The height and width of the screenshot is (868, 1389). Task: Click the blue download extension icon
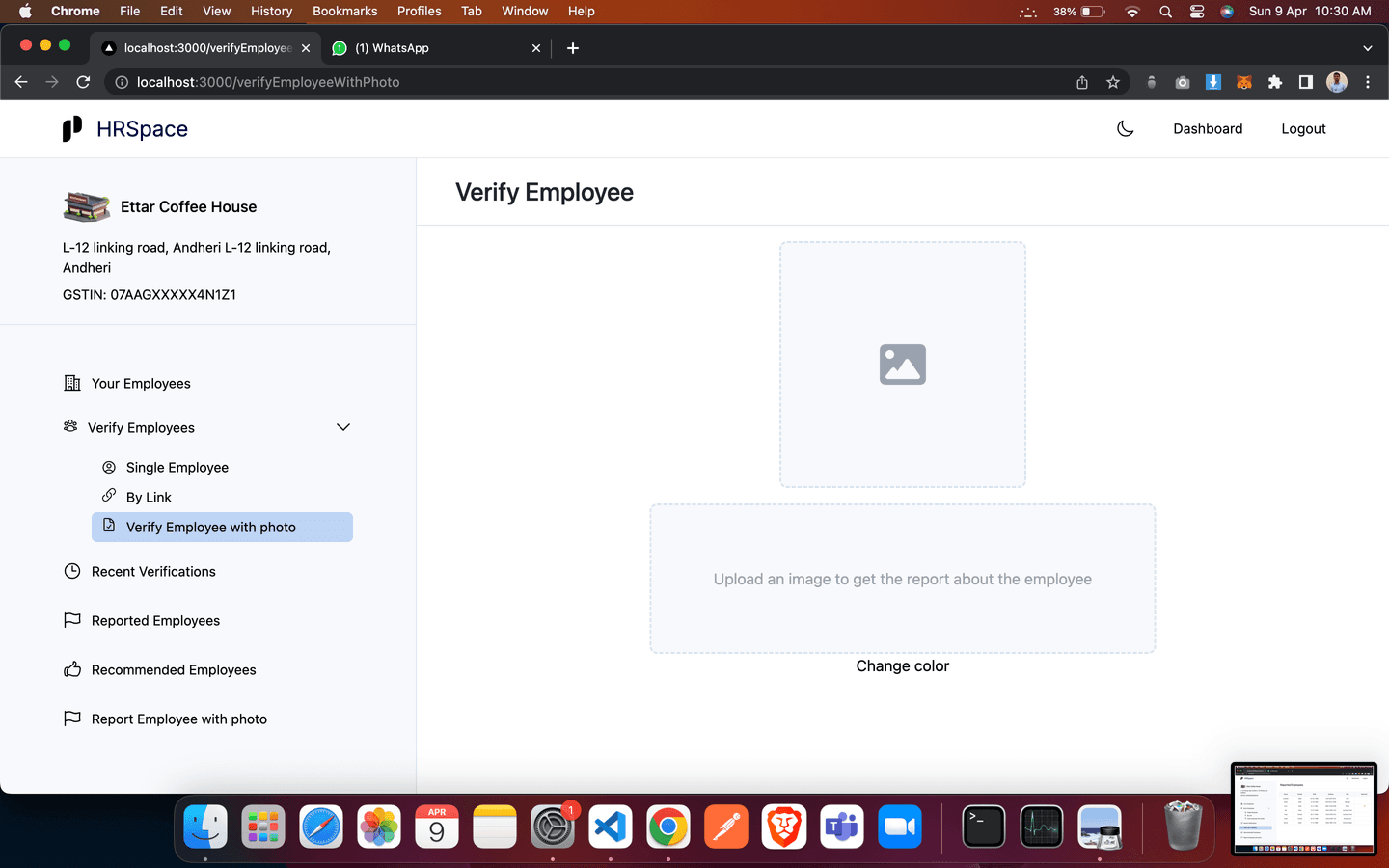coord(1213,82)
